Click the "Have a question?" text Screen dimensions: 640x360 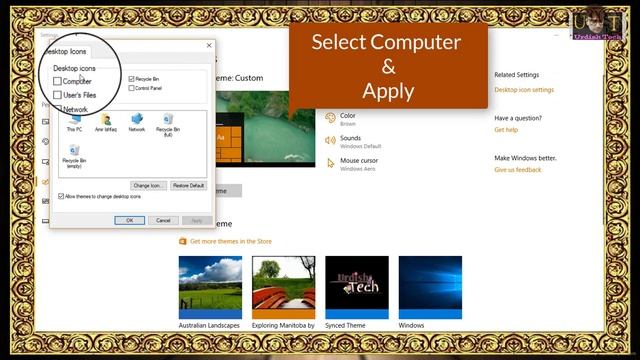[518, 118]
